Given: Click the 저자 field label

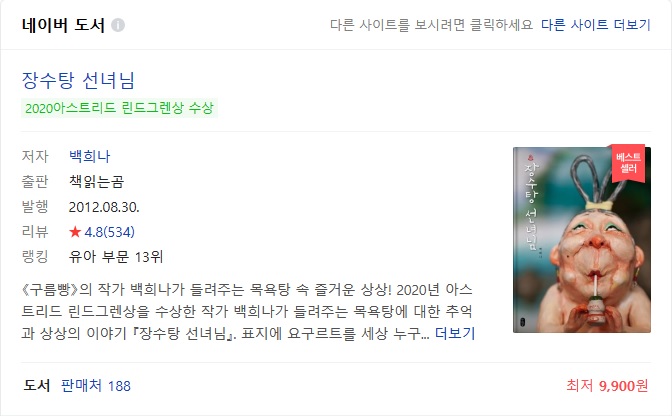Looking at the screenshot, I should click(35, 156).
